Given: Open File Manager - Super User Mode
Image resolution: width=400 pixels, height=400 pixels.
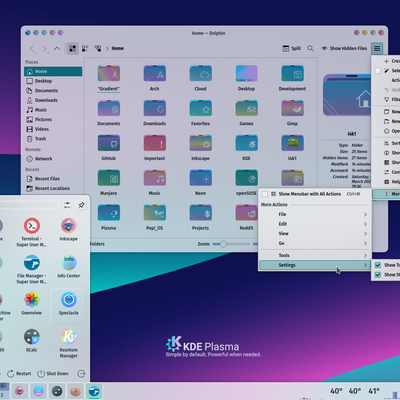Looking at the screenshot, I should click(32, 269).
